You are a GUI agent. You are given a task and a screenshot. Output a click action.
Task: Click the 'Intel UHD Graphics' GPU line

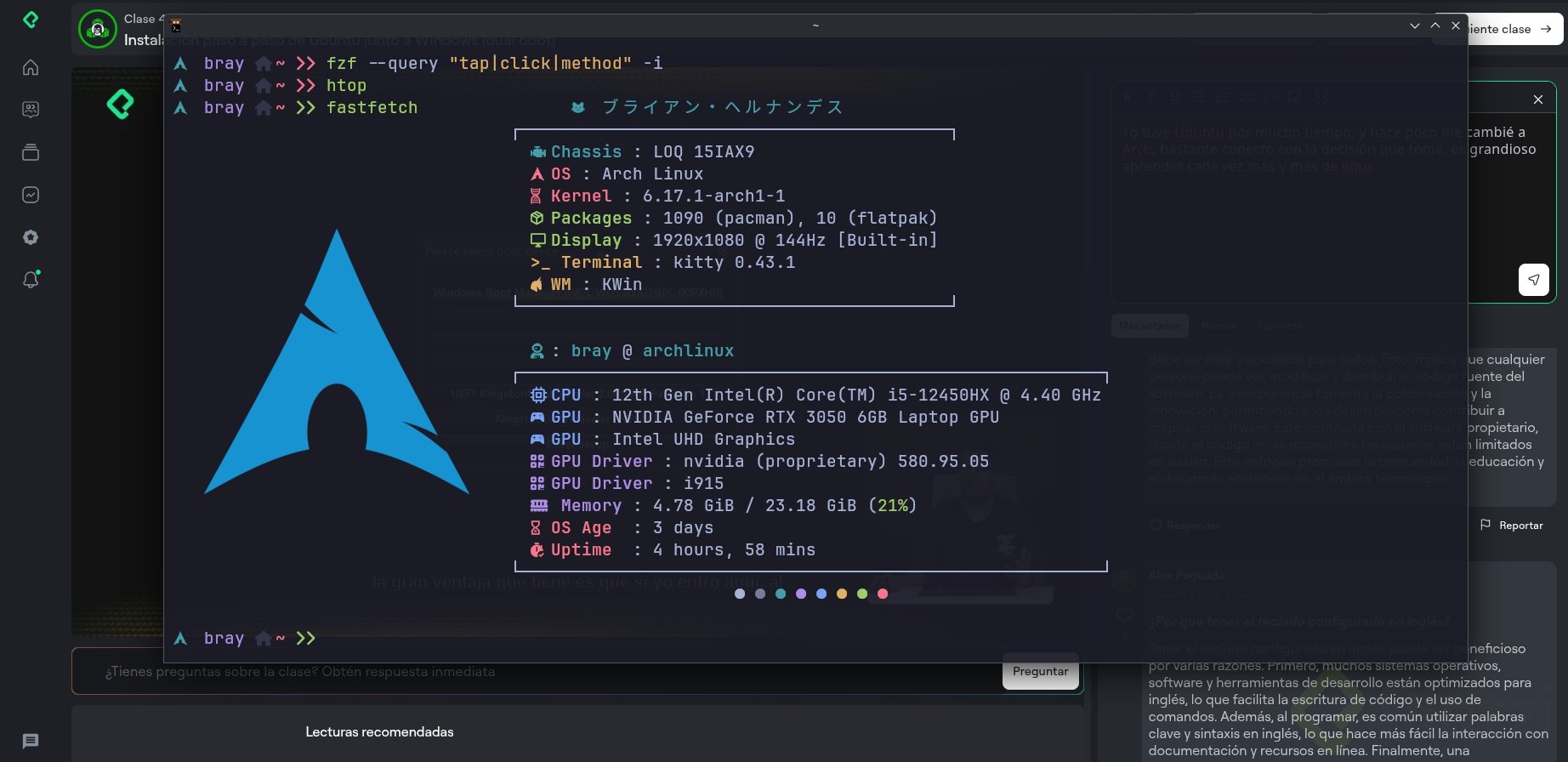click(x=704, y=440)
